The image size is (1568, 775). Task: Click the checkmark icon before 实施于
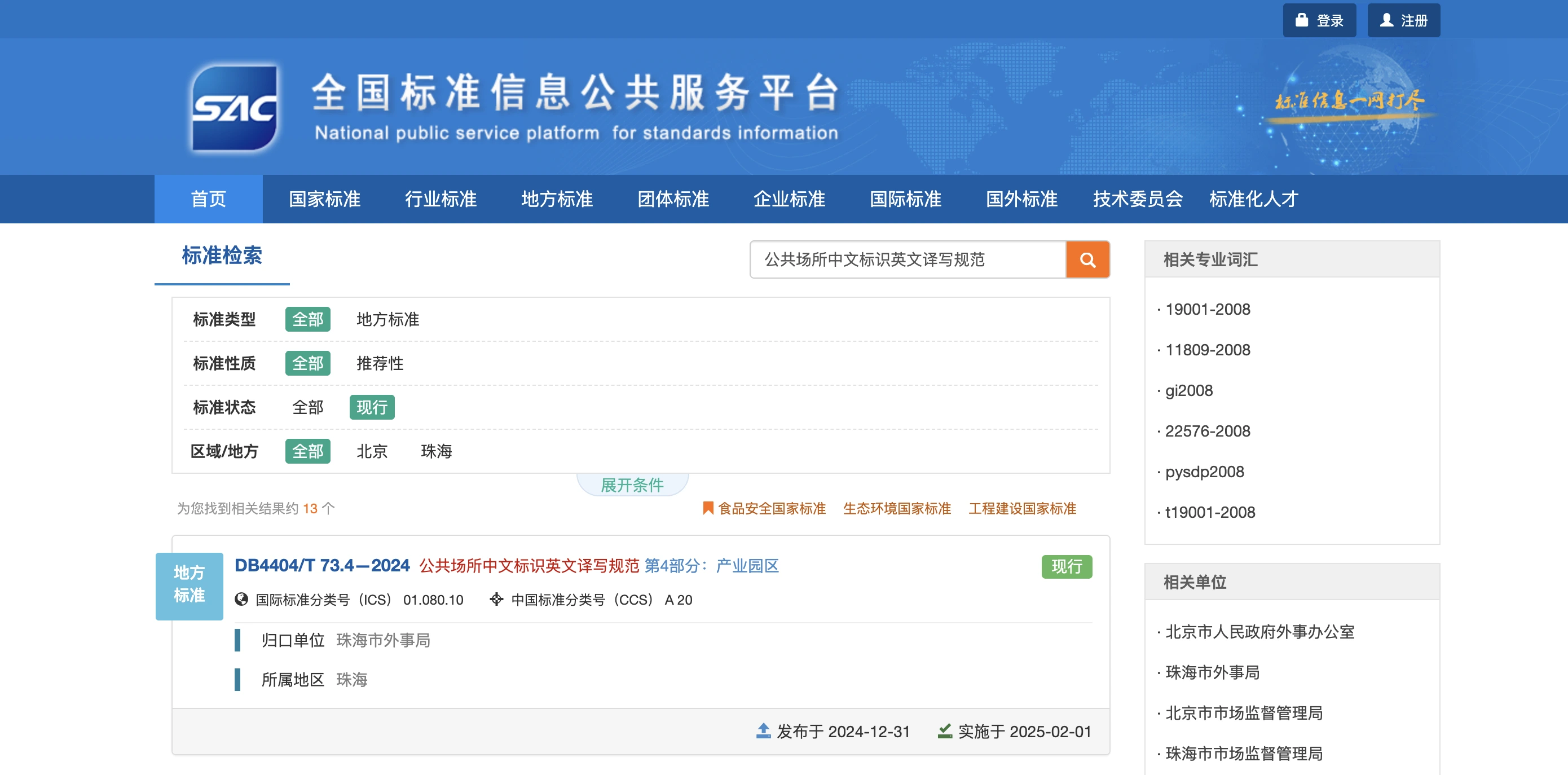pos(945,731)
